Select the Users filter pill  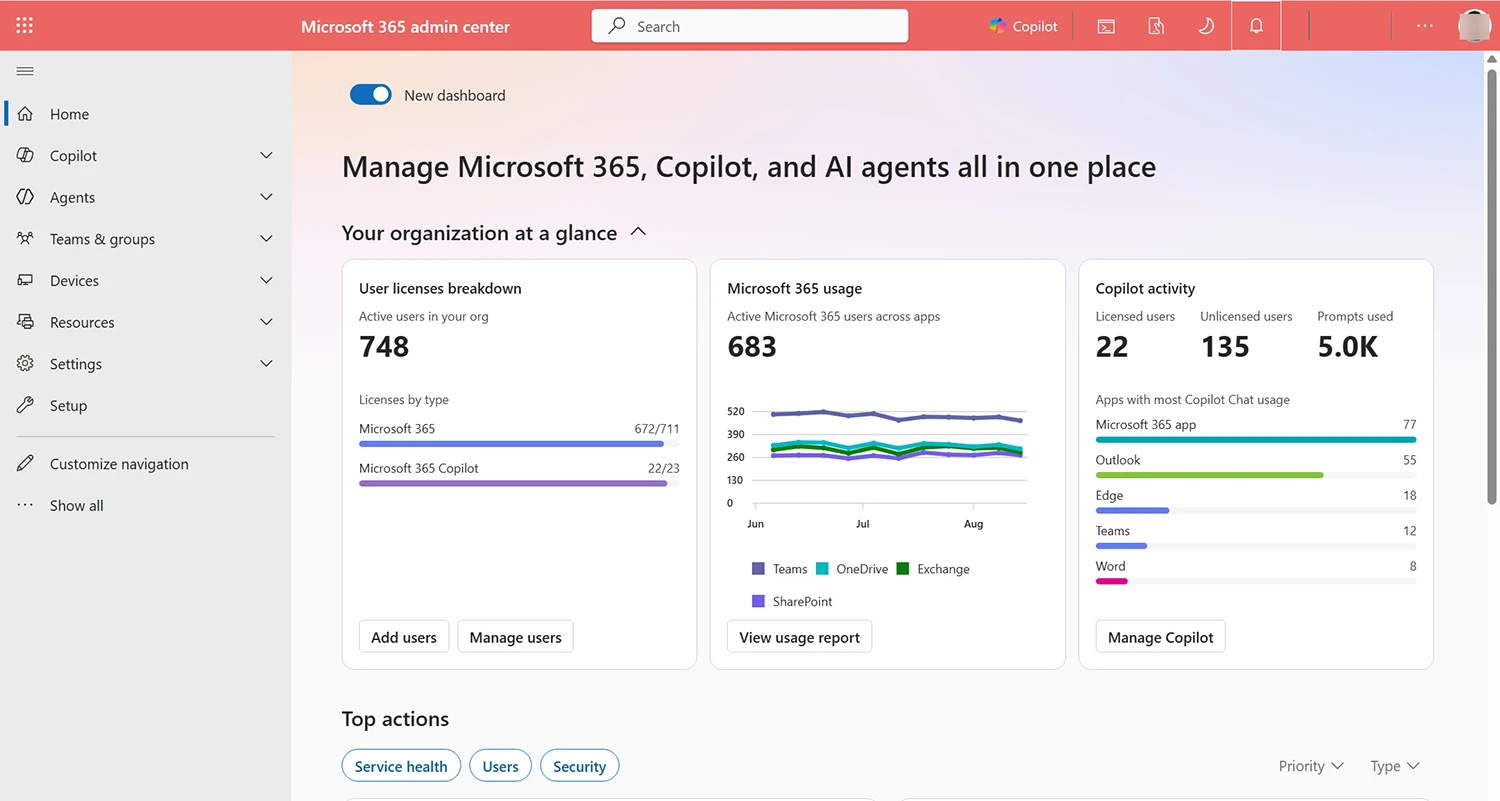point(500,766)
